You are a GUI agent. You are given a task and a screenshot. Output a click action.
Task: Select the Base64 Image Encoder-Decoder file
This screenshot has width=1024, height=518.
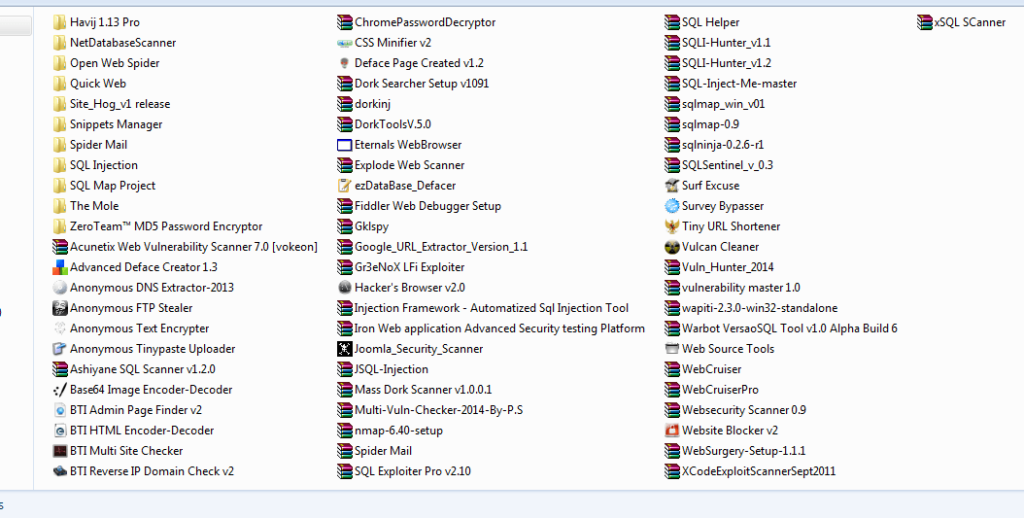(x=150, y=390)
